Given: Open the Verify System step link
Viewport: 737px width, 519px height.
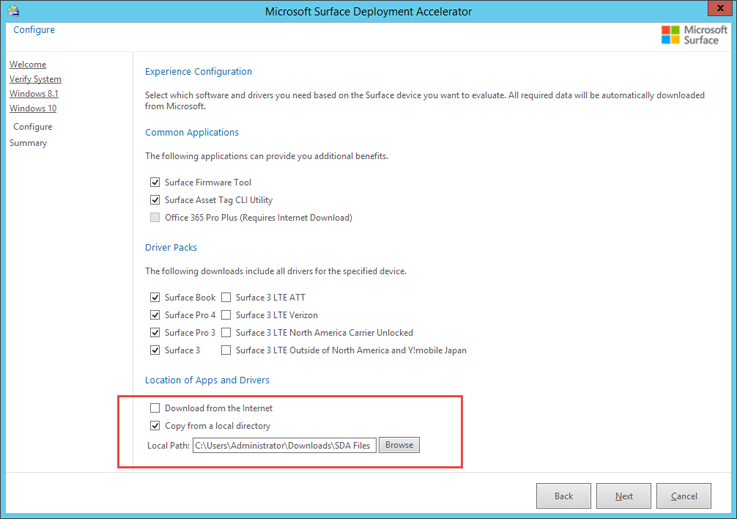Looking at the screenshot, I should pyautogui.click(x=35, y=79).
